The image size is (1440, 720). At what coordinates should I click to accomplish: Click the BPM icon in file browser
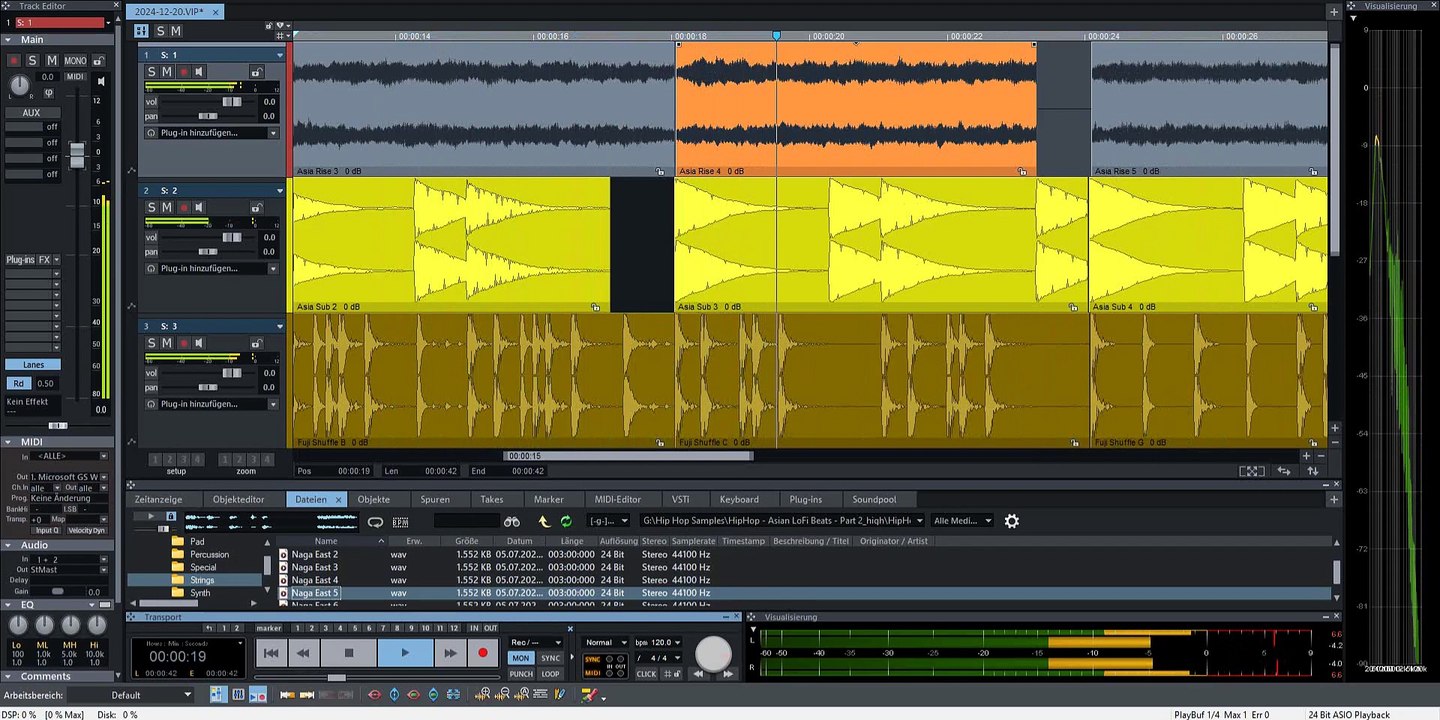click(400, 521)
